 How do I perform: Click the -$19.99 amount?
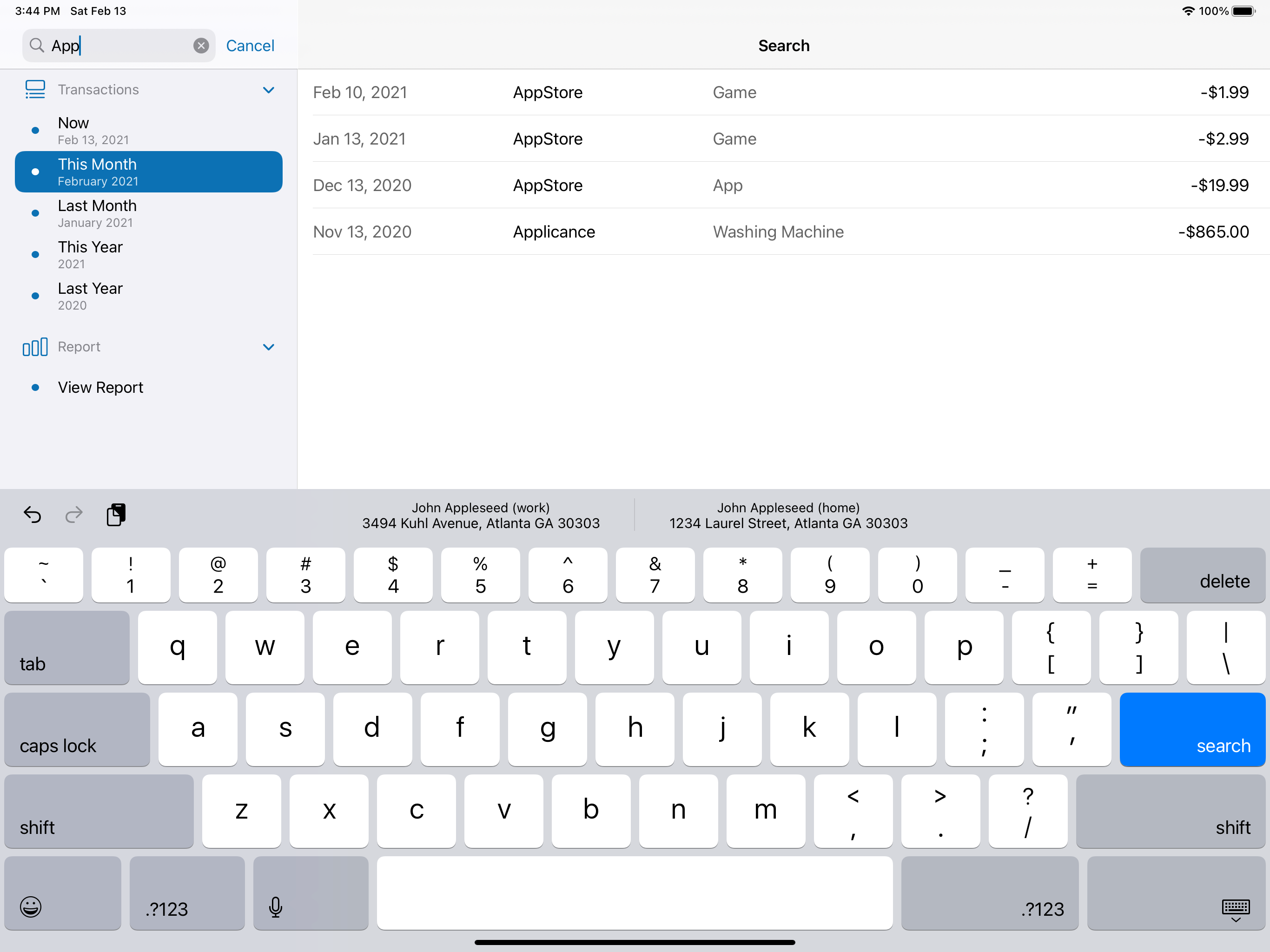tap(1219, 185)
